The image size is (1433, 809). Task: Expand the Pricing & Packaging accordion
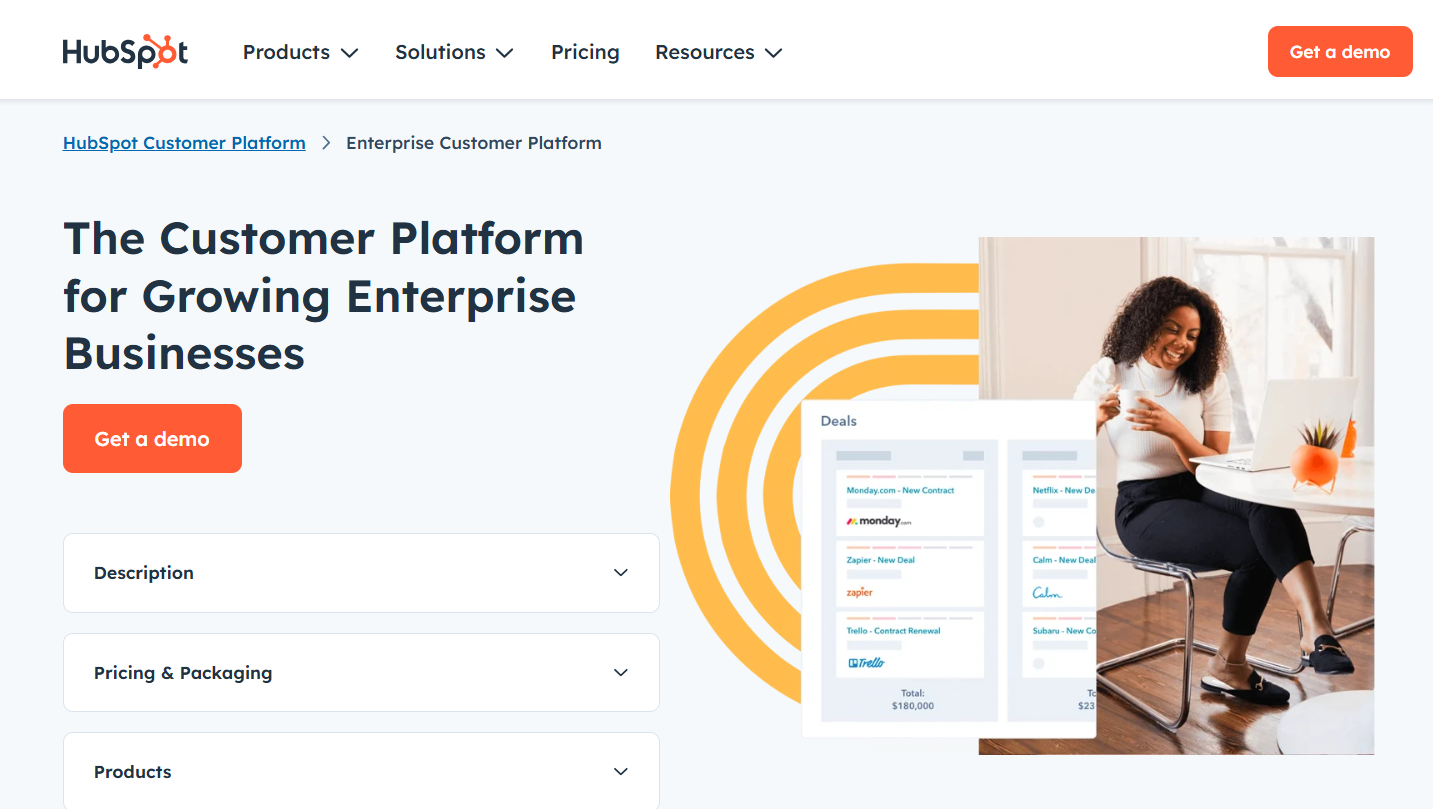pyautogui.click(x=361, y=672)
